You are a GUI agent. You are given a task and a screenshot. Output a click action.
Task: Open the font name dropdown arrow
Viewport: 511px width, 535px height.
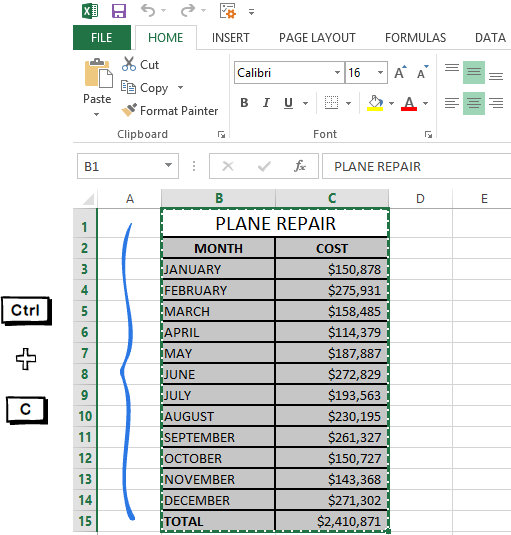[x=337, y=73]
